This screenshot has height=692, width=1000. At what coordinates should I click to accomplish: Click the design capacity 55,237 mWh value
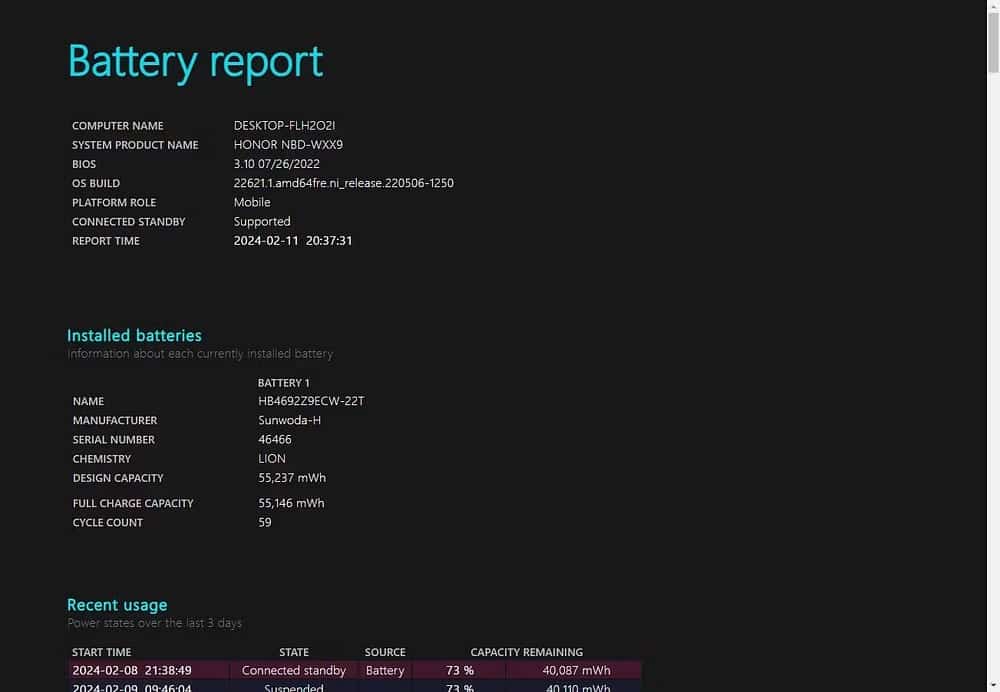tap(292, 478)
